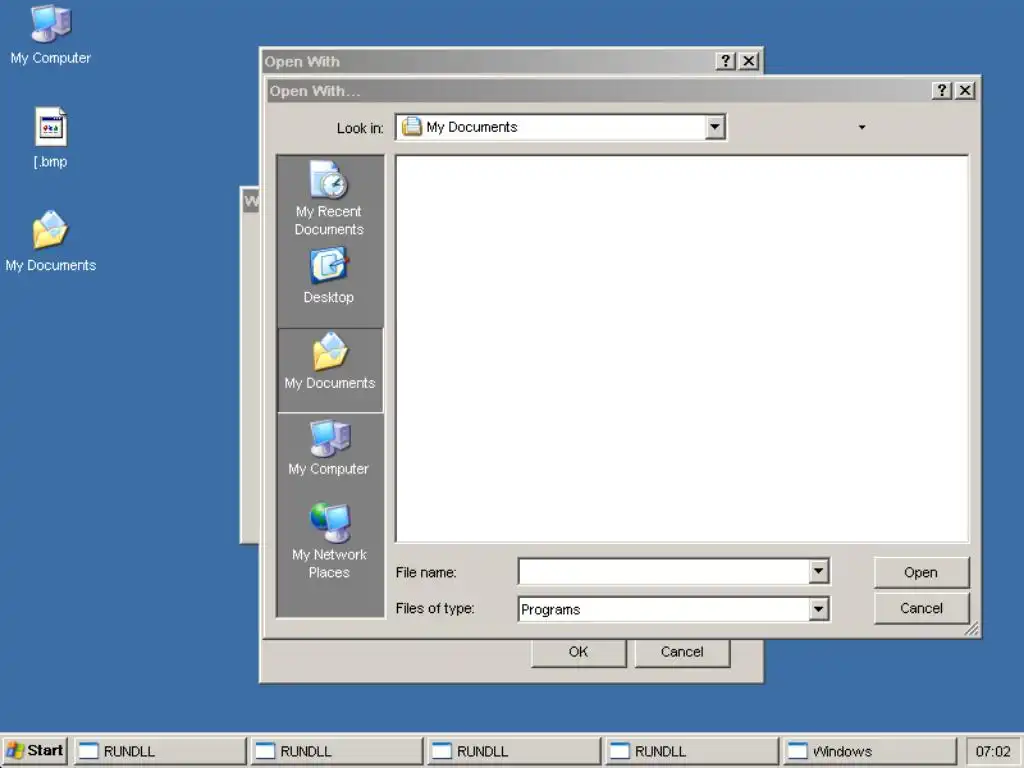Select My Documents in the places bar
This screenshot has width=1024, height=768.
(330, 370)
